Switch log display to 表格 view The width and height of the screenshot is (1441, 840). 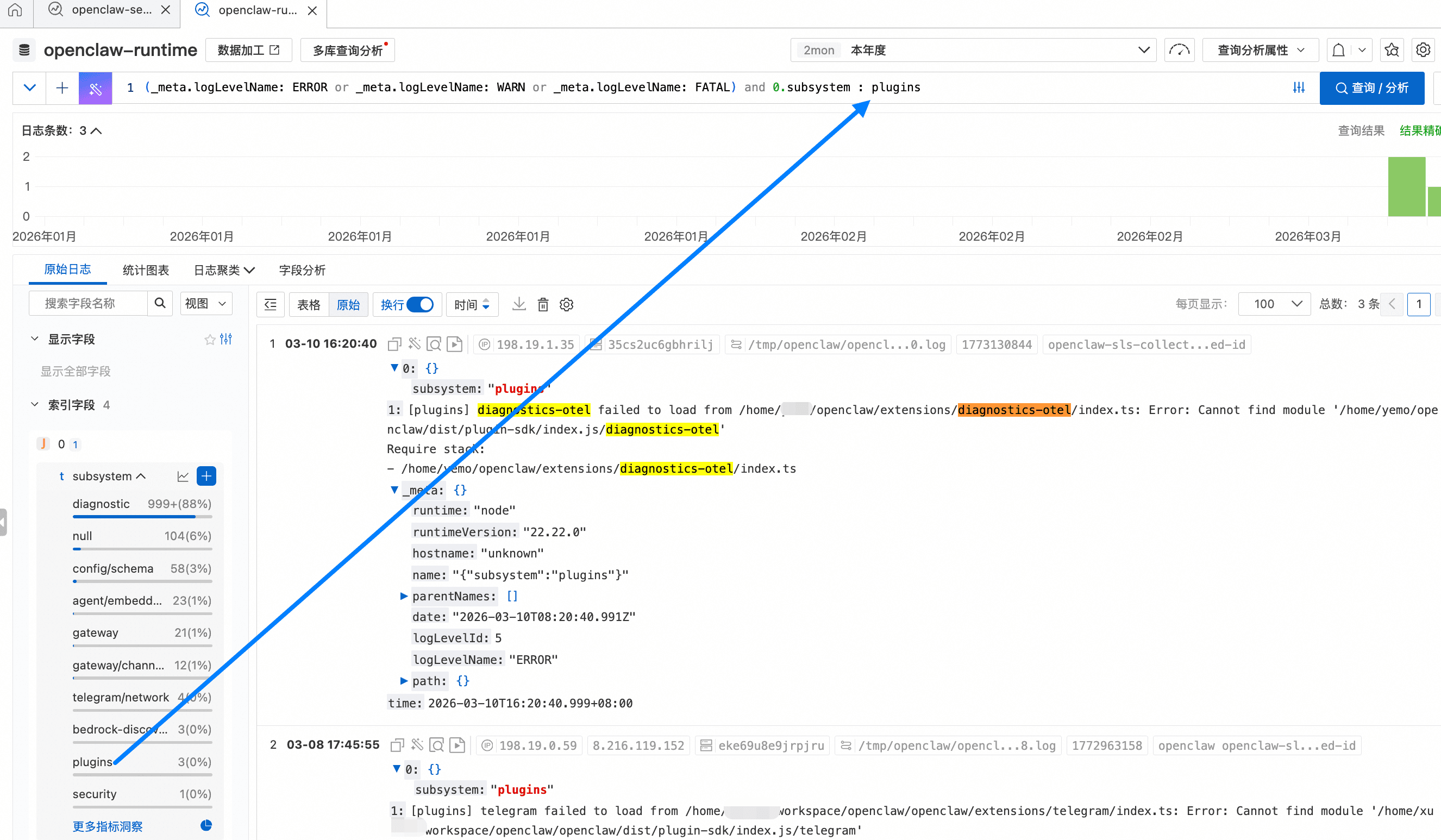pyautogui.click(x=309, y=304)
